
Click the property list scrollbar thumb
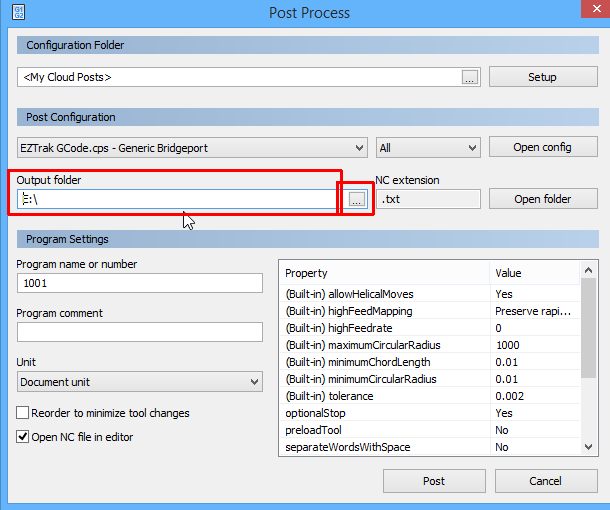(589, 328)
